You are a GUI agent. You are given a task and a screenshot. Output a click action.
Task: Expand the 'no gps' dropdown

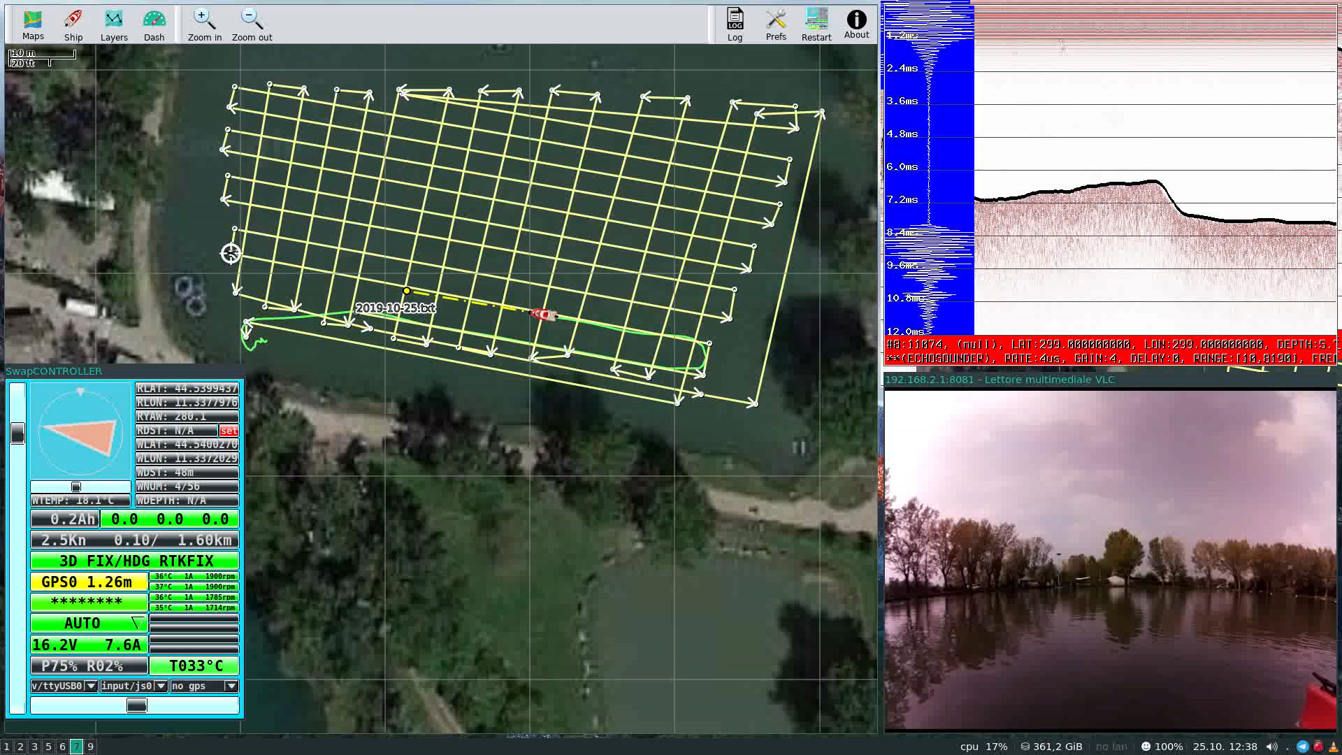204,686
